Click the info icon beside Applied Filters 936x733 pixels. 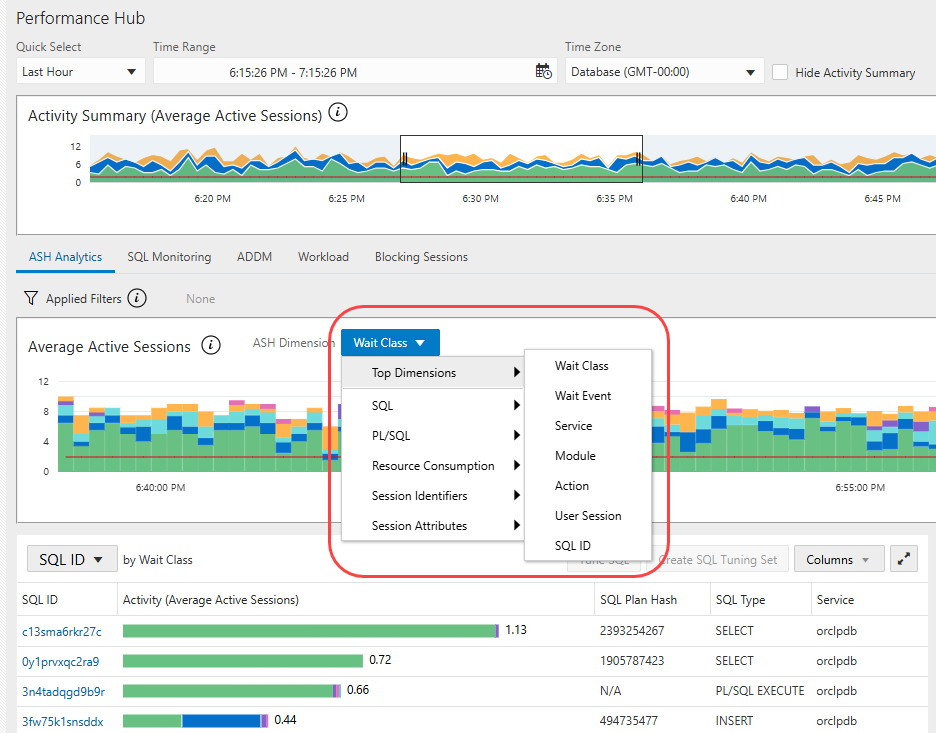coord(138,298)
